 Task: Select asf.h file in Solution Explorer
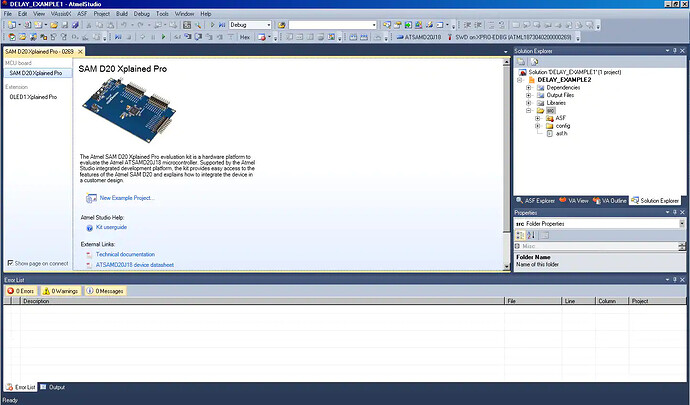click(x=561, y=133)
